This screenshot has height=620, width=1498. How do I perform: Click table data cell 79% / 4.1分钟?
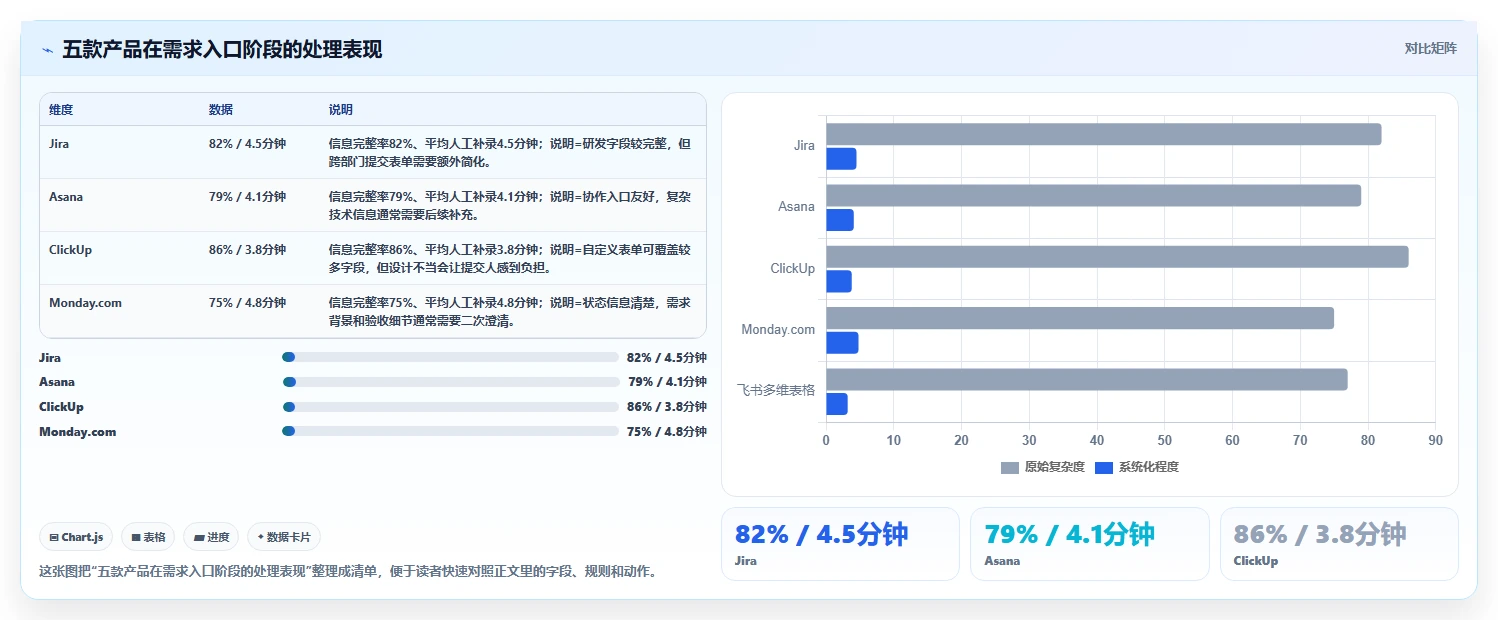point(247,197)
